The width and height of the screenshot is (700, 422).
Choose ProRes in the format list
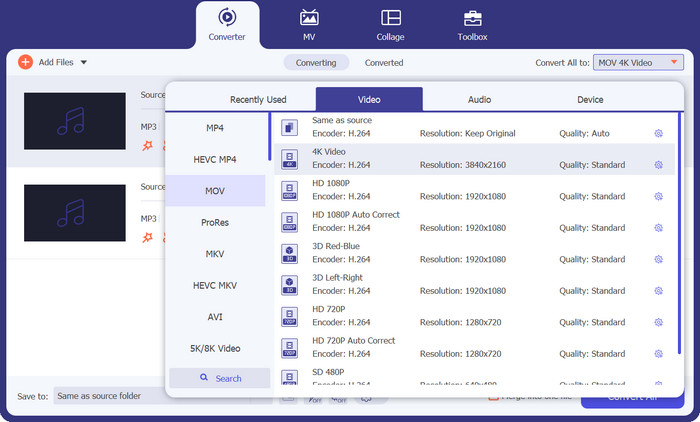[x=215, y=222]
